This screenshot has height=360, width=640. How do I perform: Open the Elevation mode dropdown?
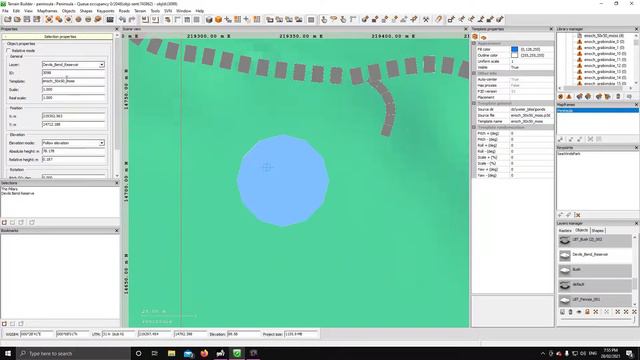coord(102,143)
